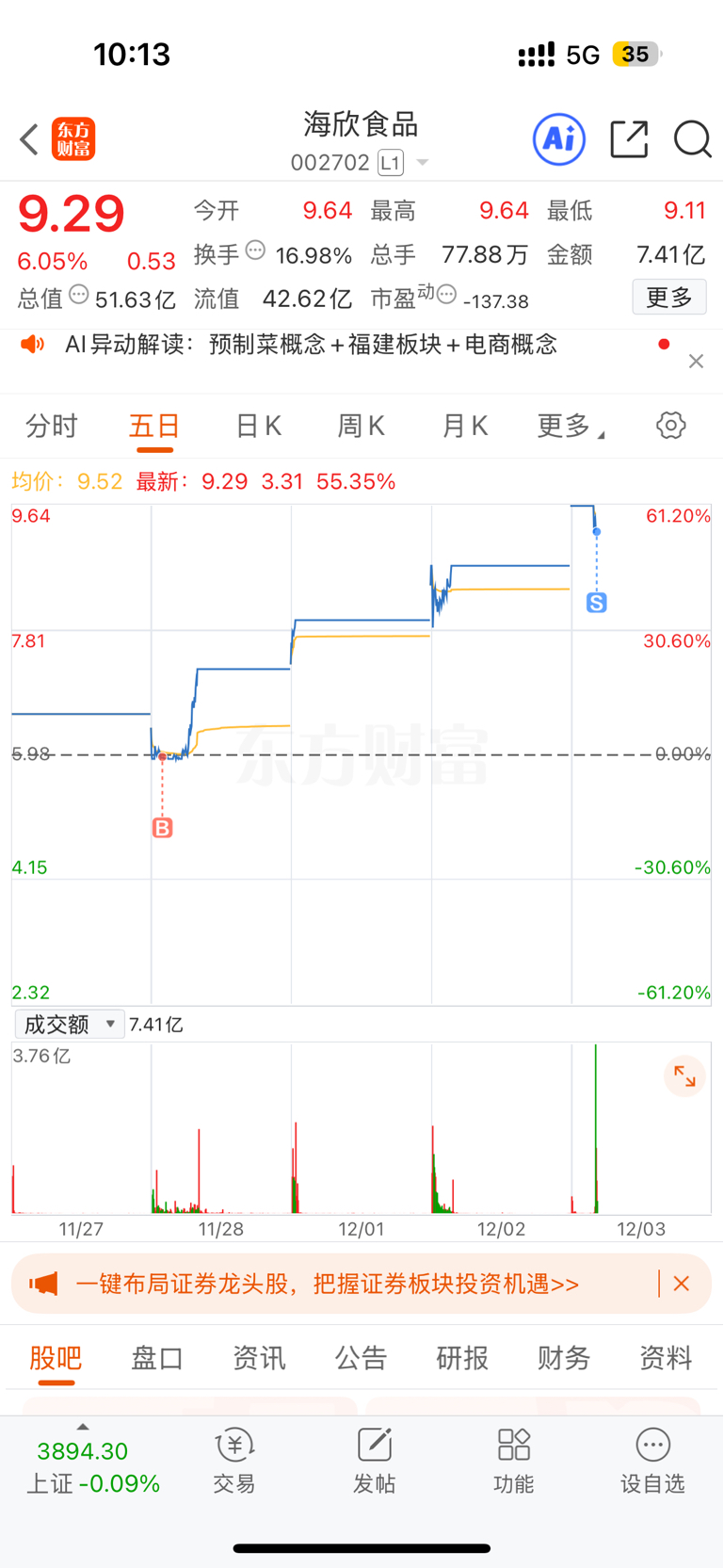Tap the 发帖 post icon
724x1568 pixels.
[x=374, y=1461]
